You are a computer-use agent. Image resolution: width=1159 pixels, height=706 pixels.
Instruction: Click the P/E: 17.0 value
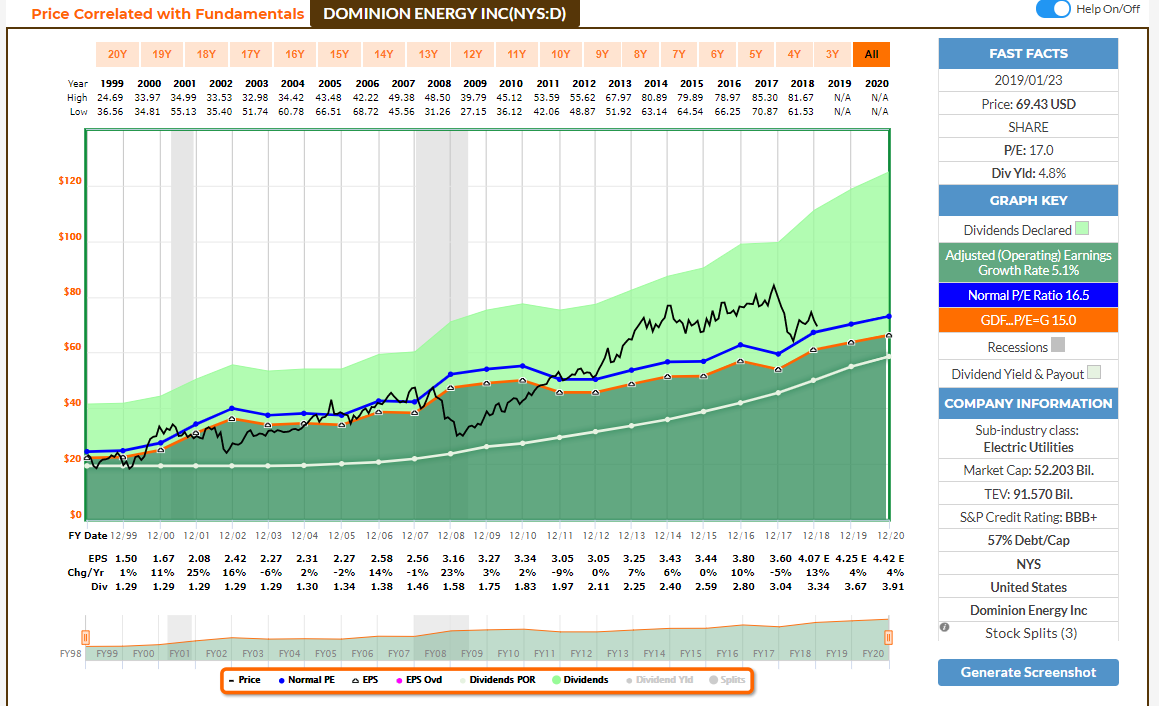coord(1028,150)
